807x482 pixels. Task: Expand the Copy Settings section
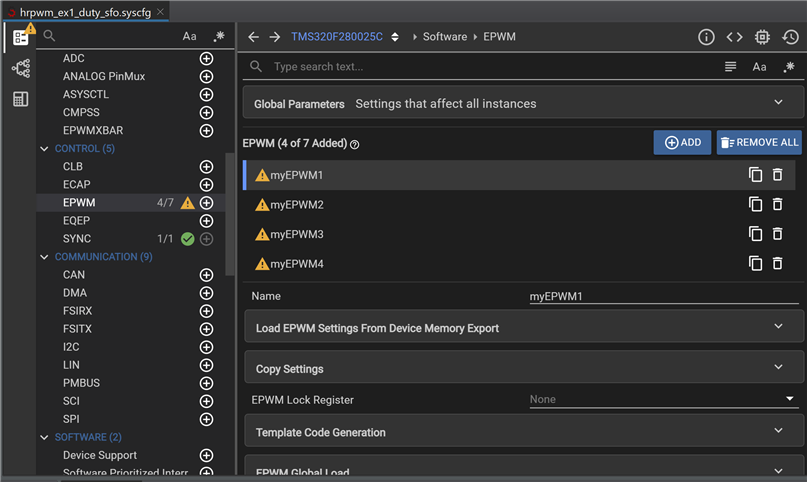779,368
